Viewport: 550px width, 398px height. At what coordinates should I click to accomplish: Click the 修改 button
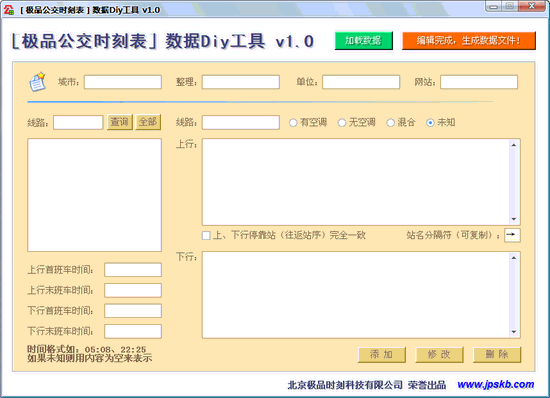click(439, 355)
